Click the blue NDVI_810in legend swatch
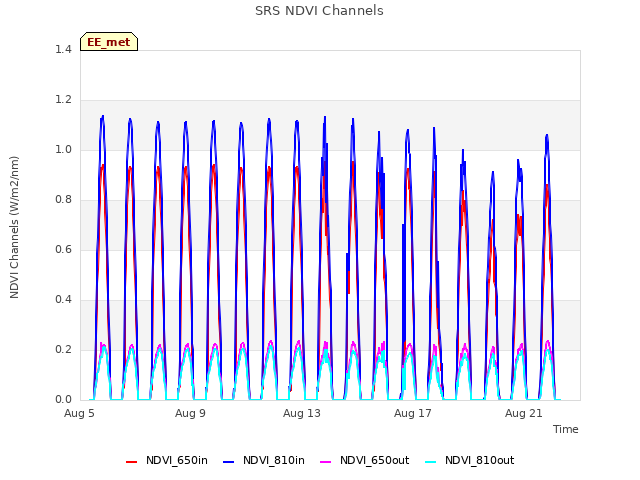 coord(229,462)
